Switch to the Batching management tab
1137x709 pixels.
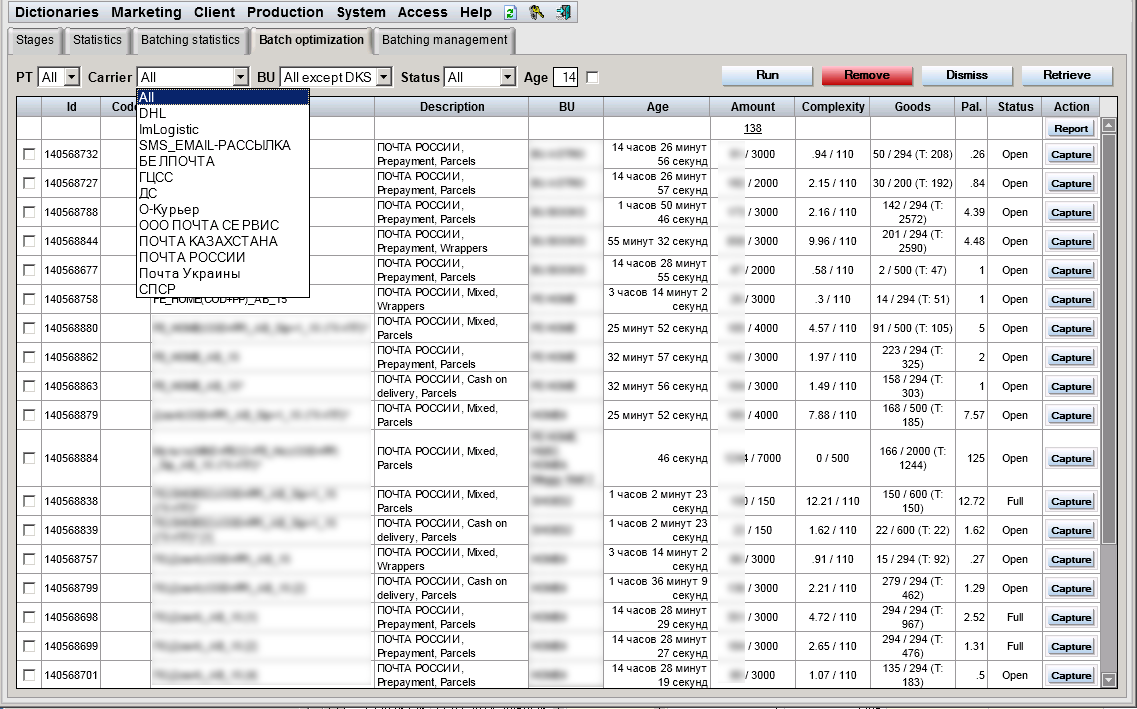point(445,40)
